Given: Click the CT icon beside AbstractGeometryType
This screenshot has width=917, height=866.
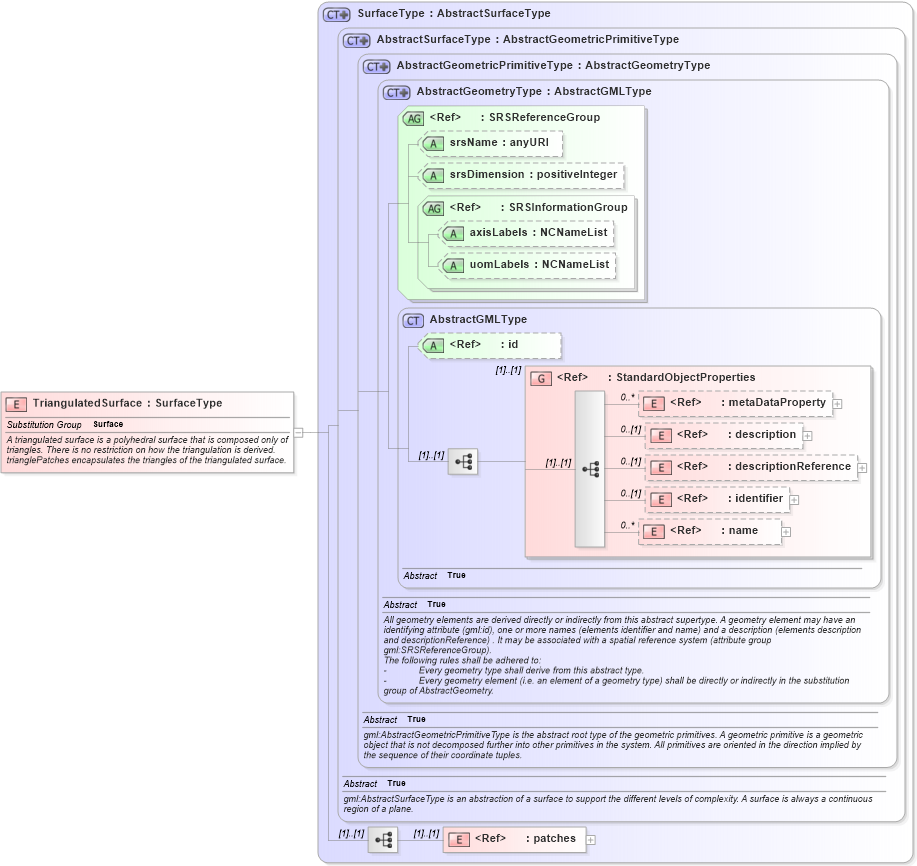Looking at the screenshot, I should tap(396, 92).
